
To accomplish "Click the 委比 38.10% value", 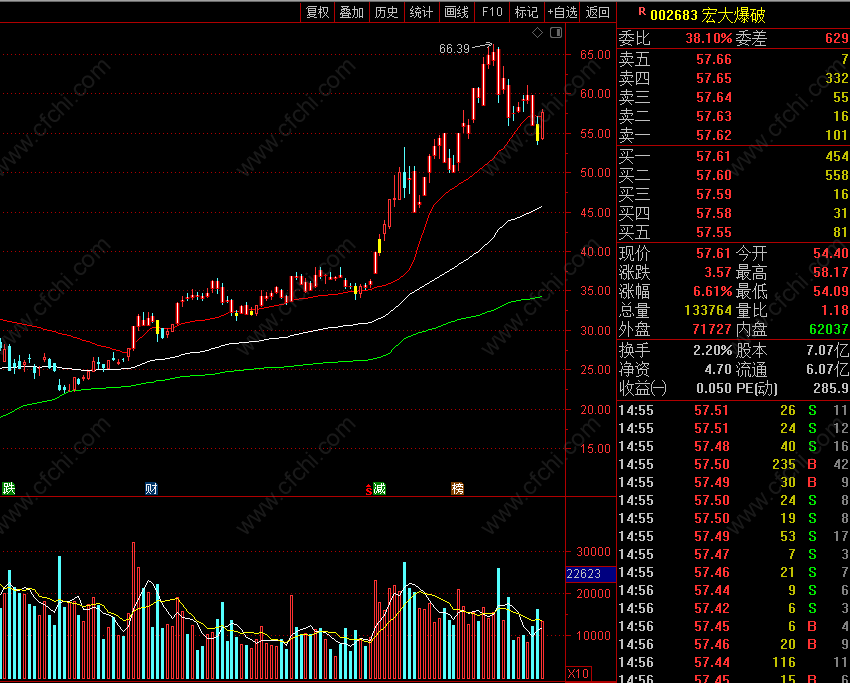I will (709, 38).
